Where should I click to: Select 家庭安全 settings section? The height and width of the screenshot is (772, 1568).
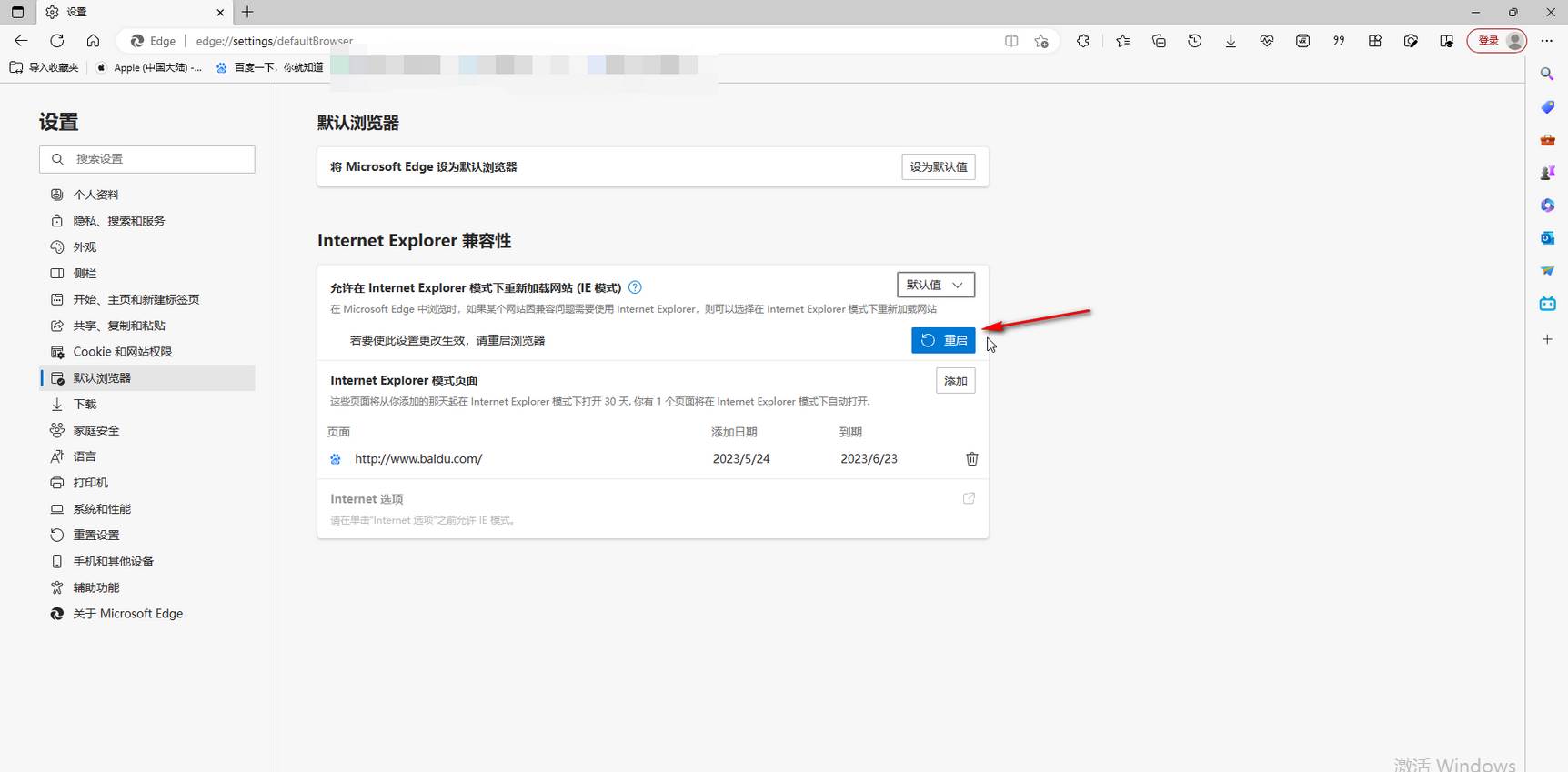[147, 430]
